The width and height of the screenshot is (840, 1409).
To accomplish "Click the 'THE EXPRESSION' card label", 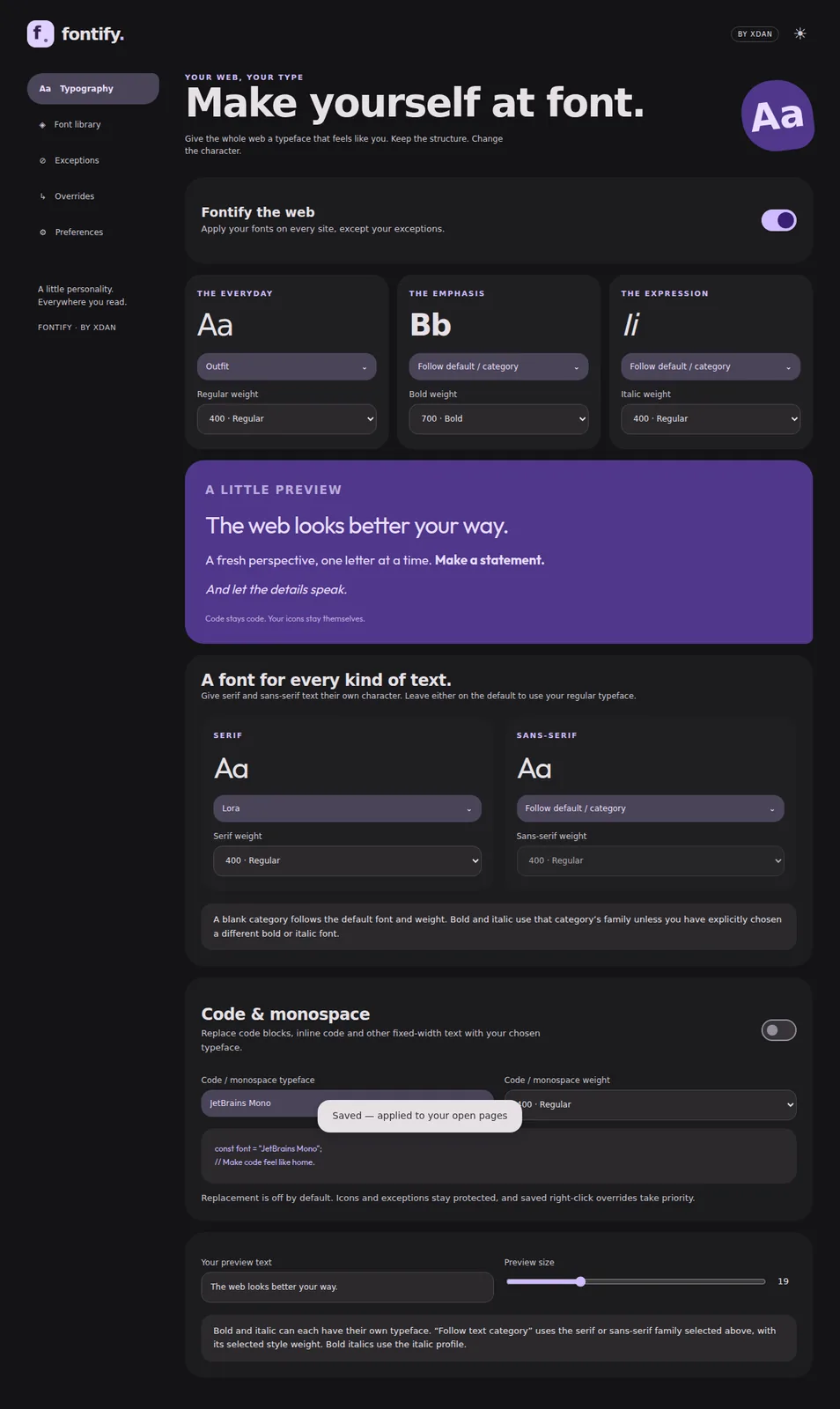I will tap(665, 294).
